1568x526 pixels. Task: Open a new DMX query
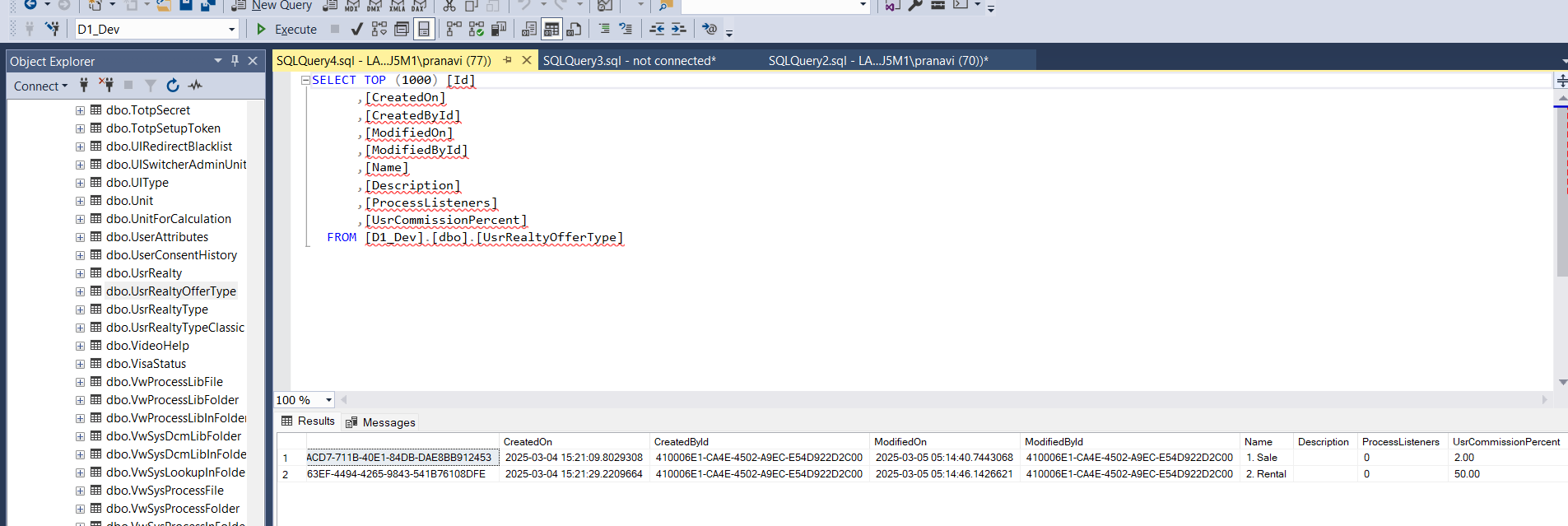click(x=375, y=6)
